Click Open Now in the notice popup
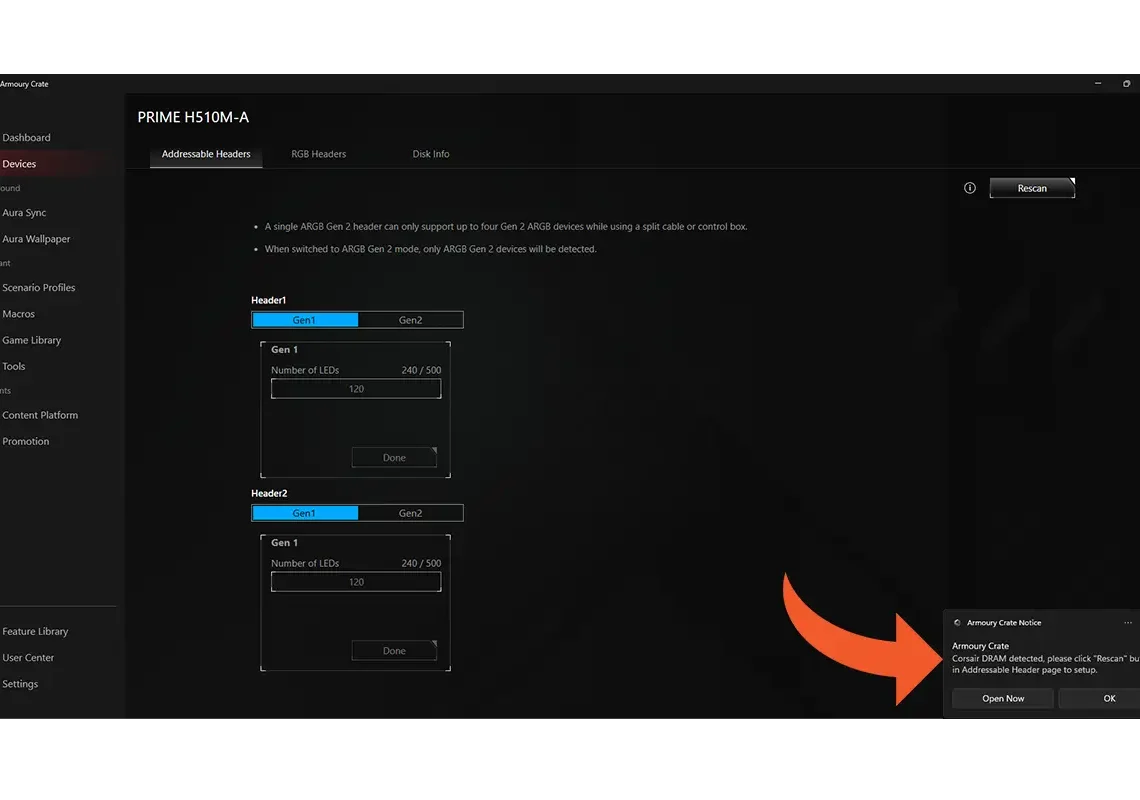Screen dimensions: 1140x800 click(1003, 698)
